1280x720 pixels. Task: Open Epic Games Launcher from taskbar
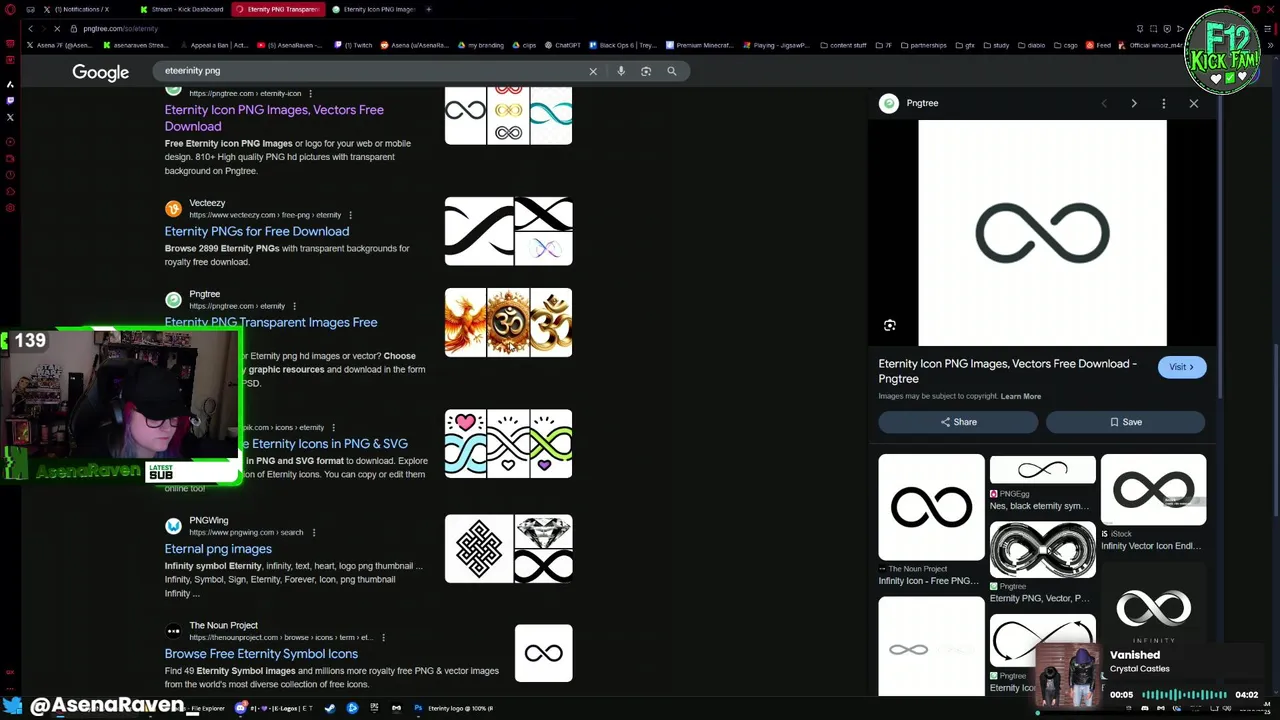click(x=374, y=708)
